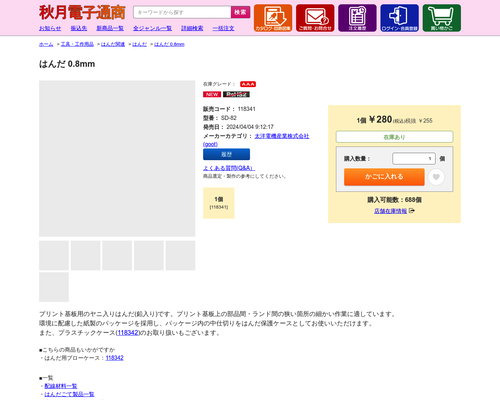Go to ホーム in the breadcrumb
Image resolution: width=500 pixels, height=400 pixels.
(x=46, y=44)
